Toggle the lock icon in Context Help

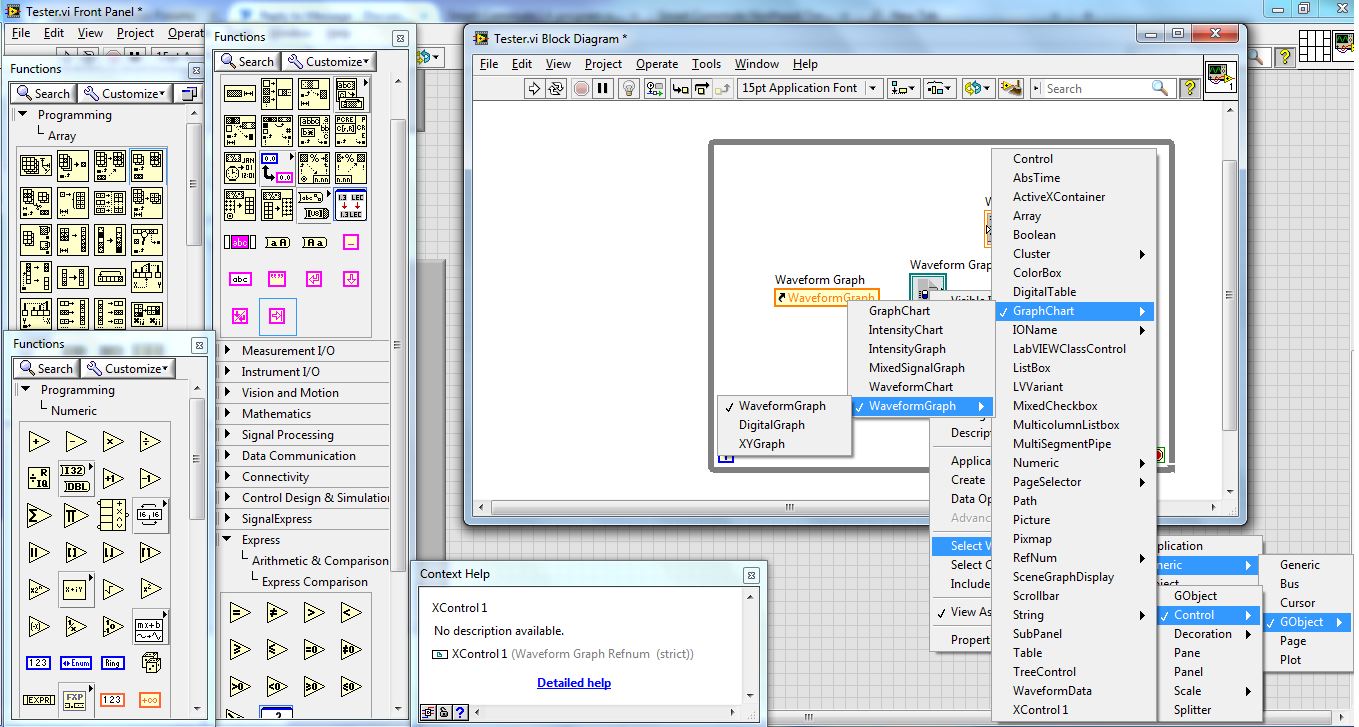pyautogui.click(x=443, y=713)
